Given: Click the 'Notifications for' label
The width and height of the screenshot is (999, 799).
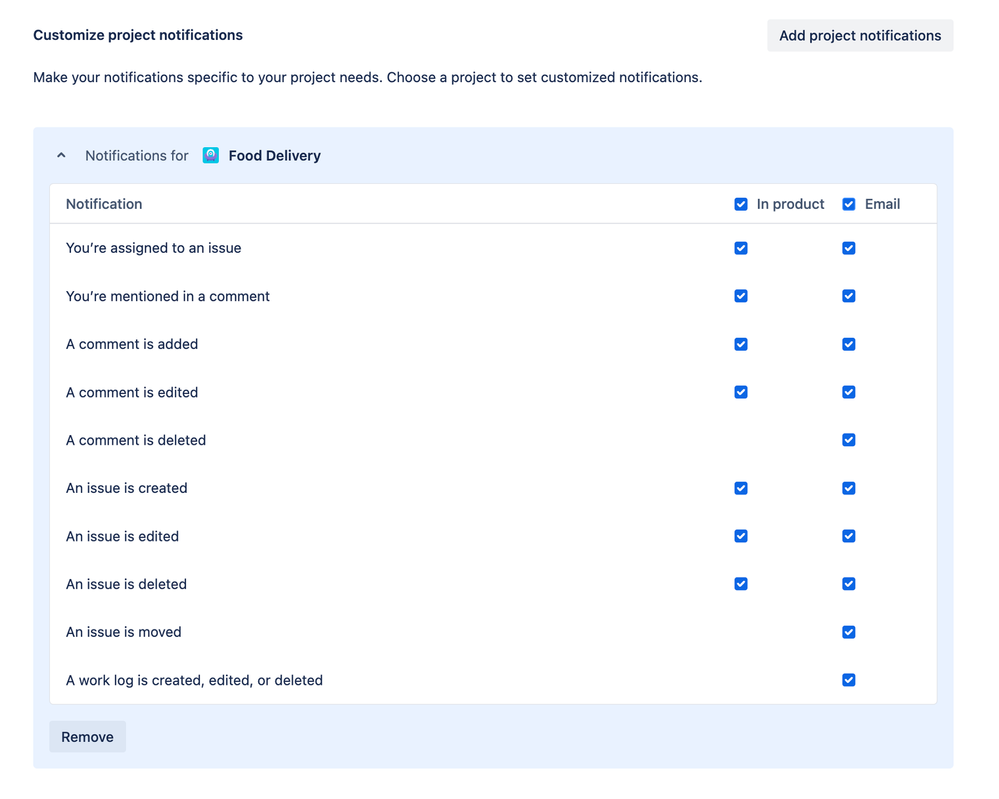Looking at the screenshot, I should coord(137,155).
